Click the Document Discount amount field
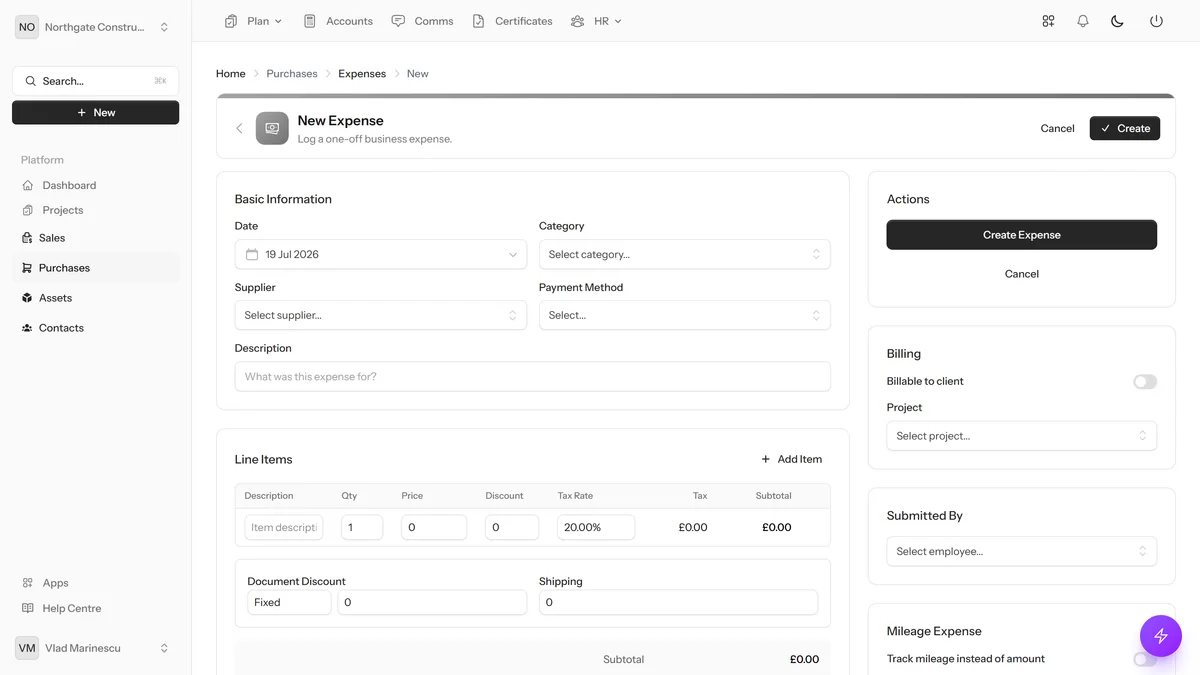The image size is (1200, 675). pos(432,602)
